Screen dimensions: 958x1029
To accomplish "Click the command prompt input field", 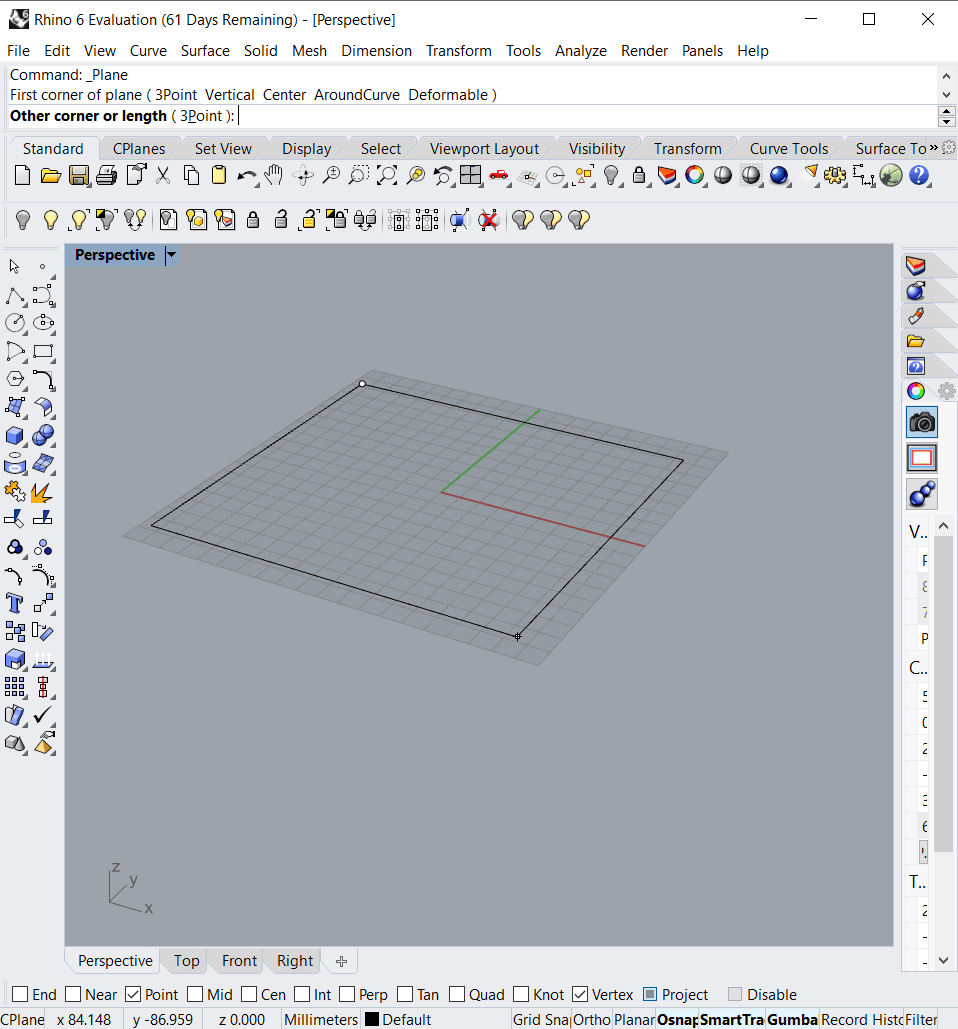I will [x=580, y=116].
